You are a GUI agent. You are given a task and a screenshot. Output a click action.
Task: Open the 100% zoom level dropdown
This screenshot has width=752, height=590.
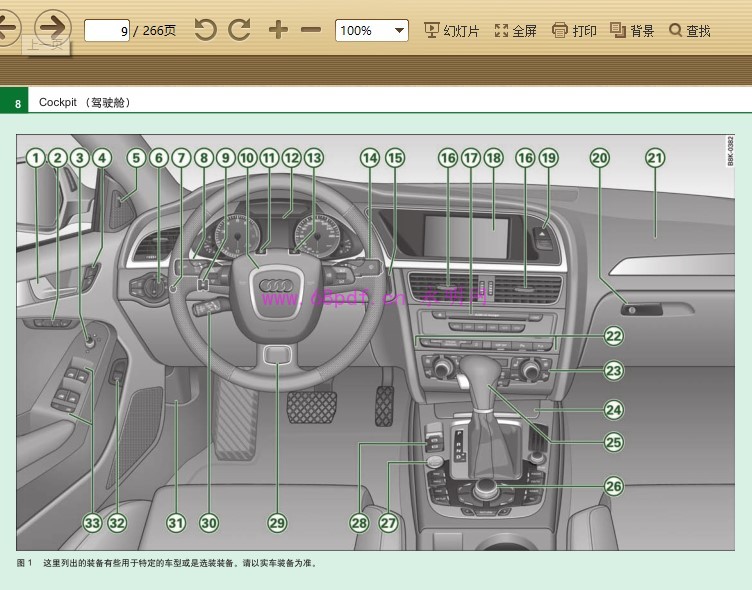[x=371, y=30]
